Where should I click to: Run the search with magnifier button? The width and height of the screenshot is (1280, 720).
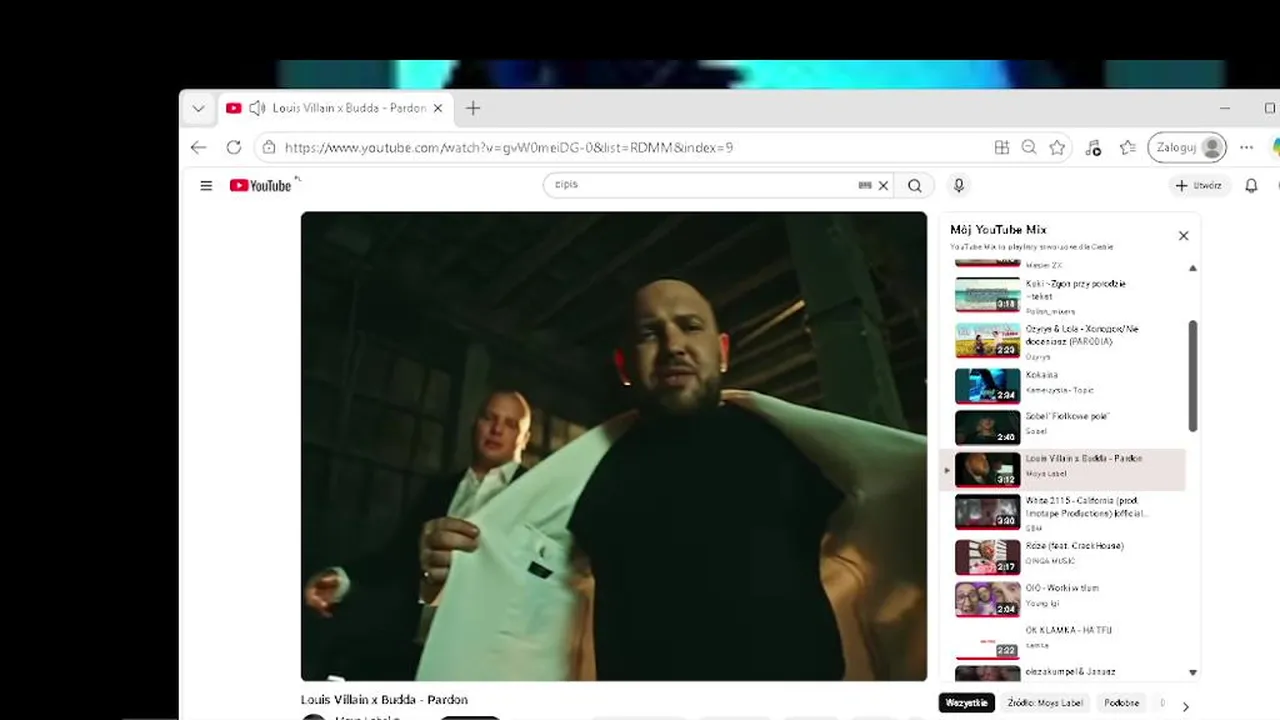point(915,185)
